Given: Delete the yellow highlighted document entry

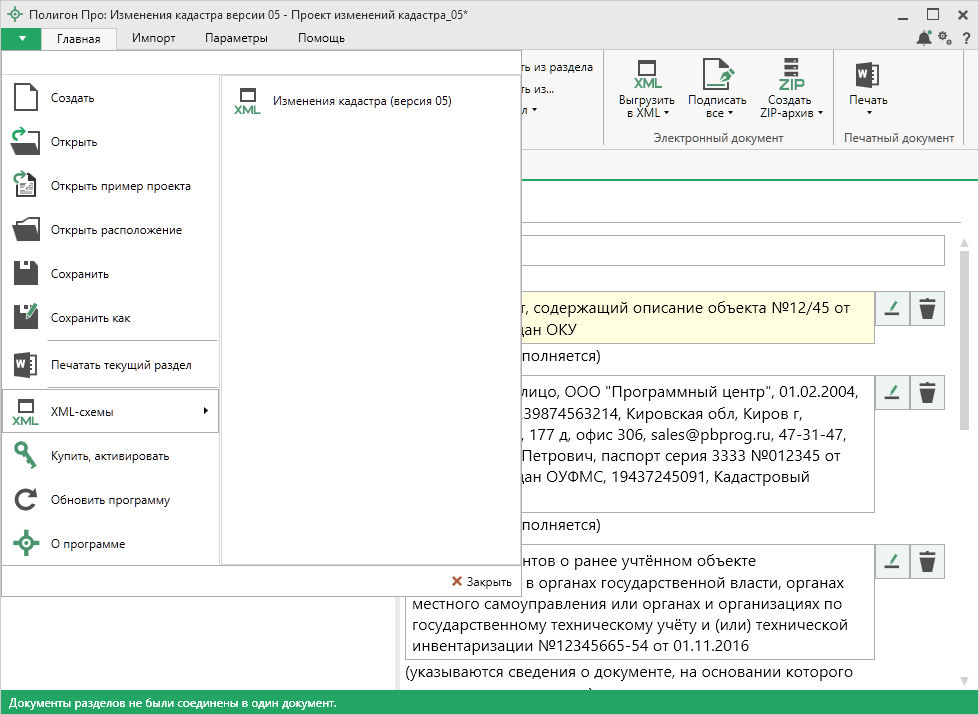Looking at the screenshot, I should 928,310.
